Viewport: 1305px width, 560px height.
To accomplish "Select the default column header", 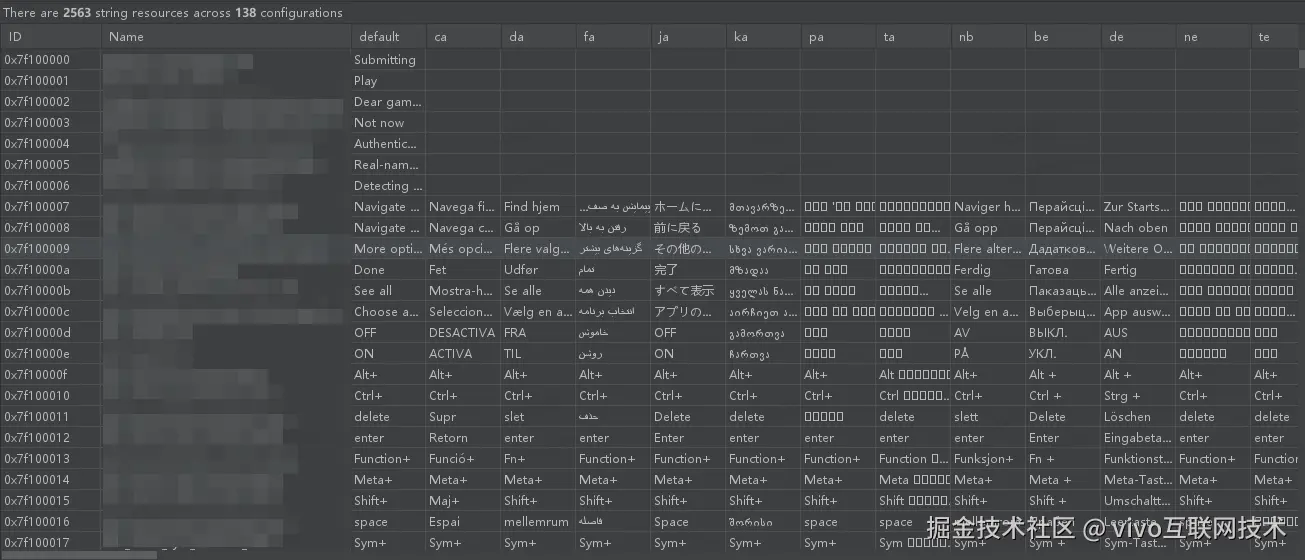I will [389, 37].
